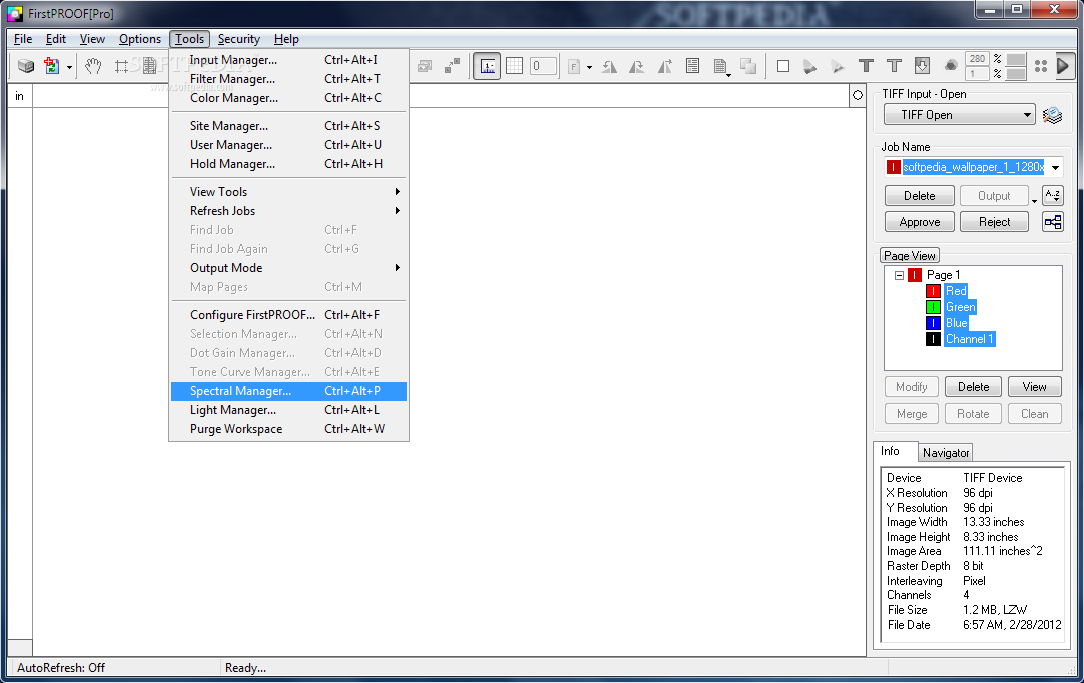Approve the current job

(x=919, y=222)
